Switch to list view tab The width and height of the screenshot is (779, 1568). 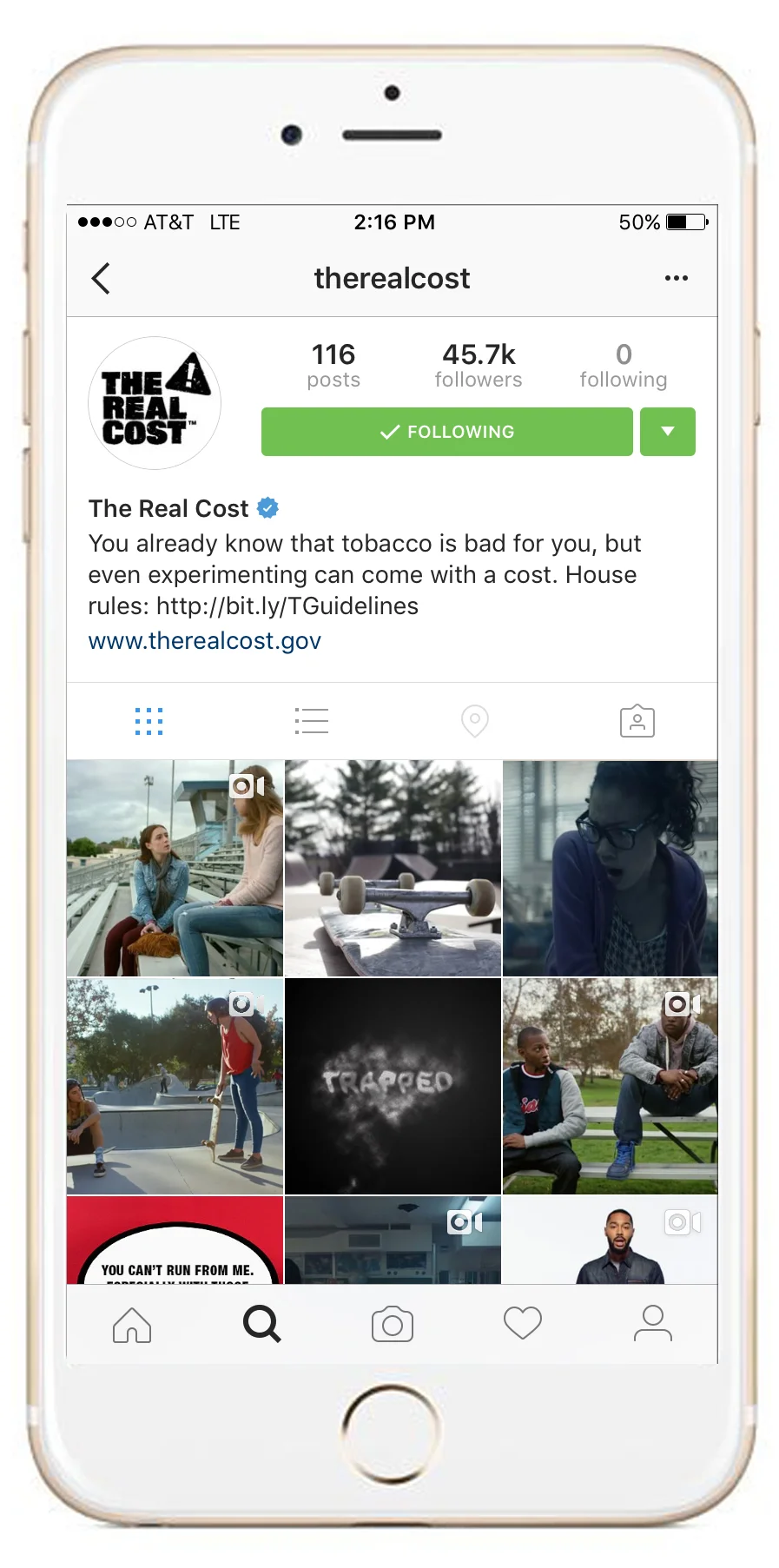311,721
